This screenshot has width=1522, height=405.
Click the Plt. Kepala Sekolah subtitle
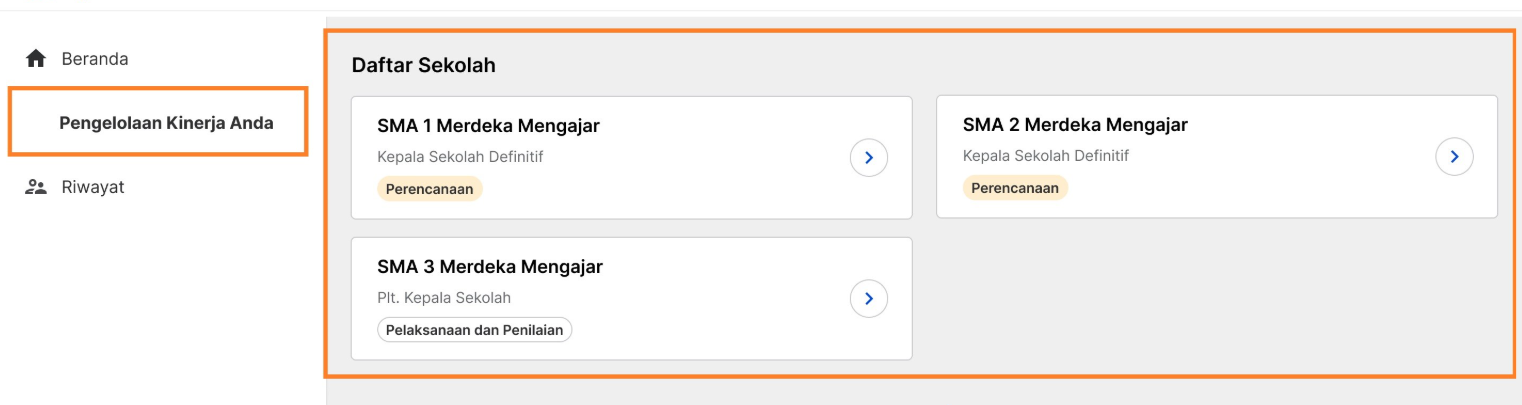pos(444,298)
